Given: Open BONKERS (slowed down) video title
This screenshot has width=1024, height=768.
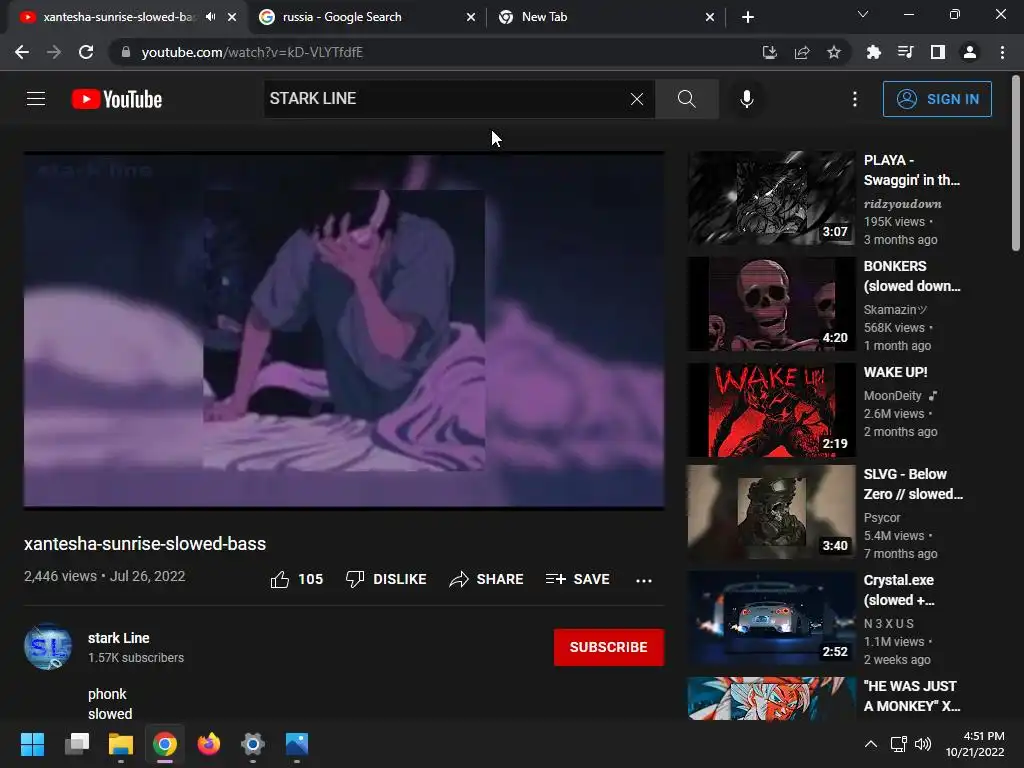Looking at the screenshot, I should coord(912,276).
